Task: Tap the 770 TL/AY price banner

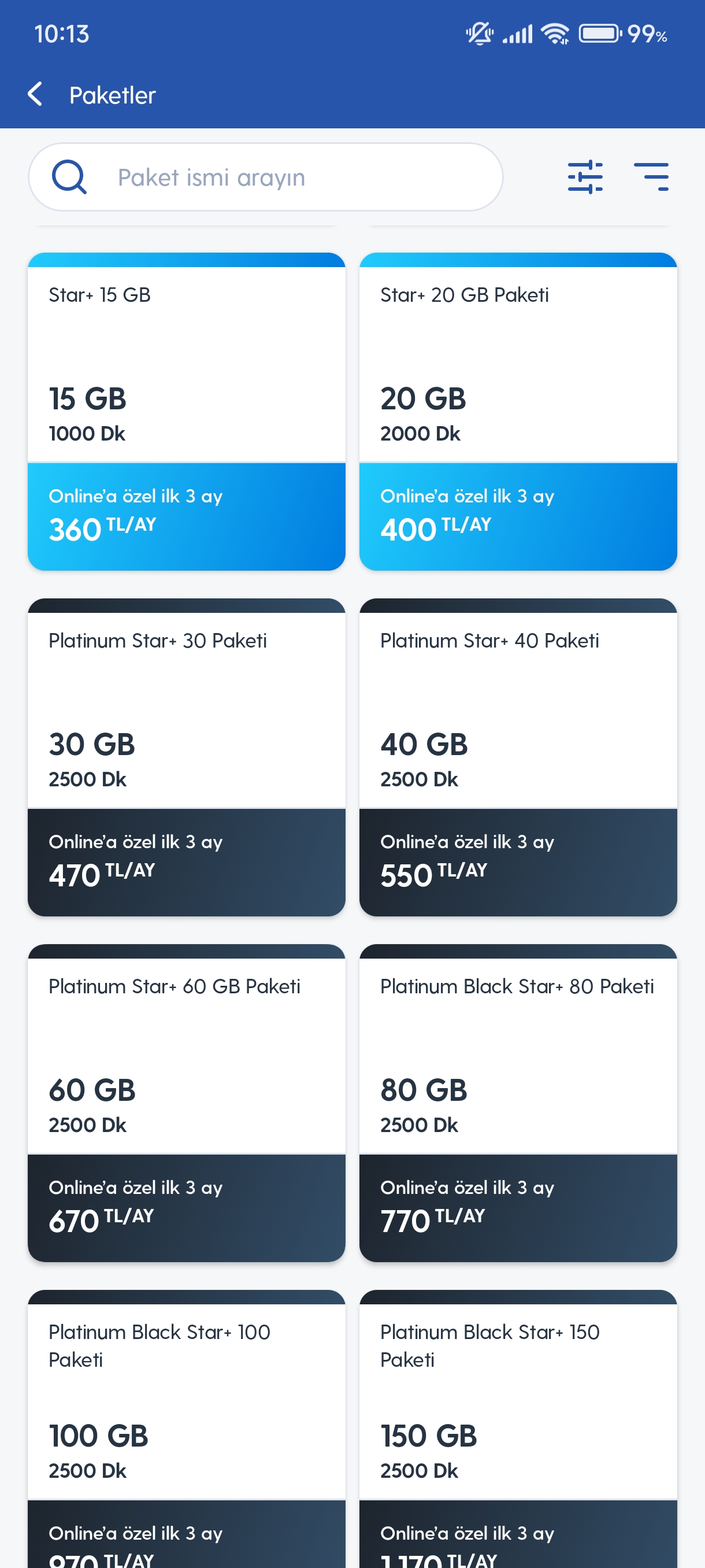Action: point(518,1208)
